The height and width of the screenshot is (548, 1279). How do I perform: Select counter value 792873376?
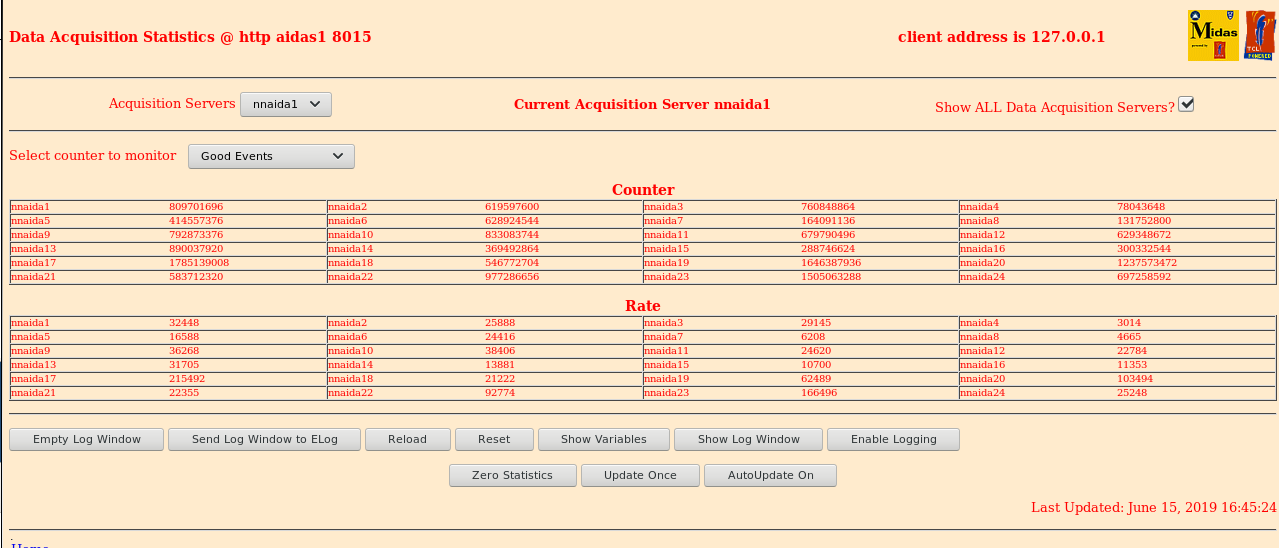tap(196, 235)
